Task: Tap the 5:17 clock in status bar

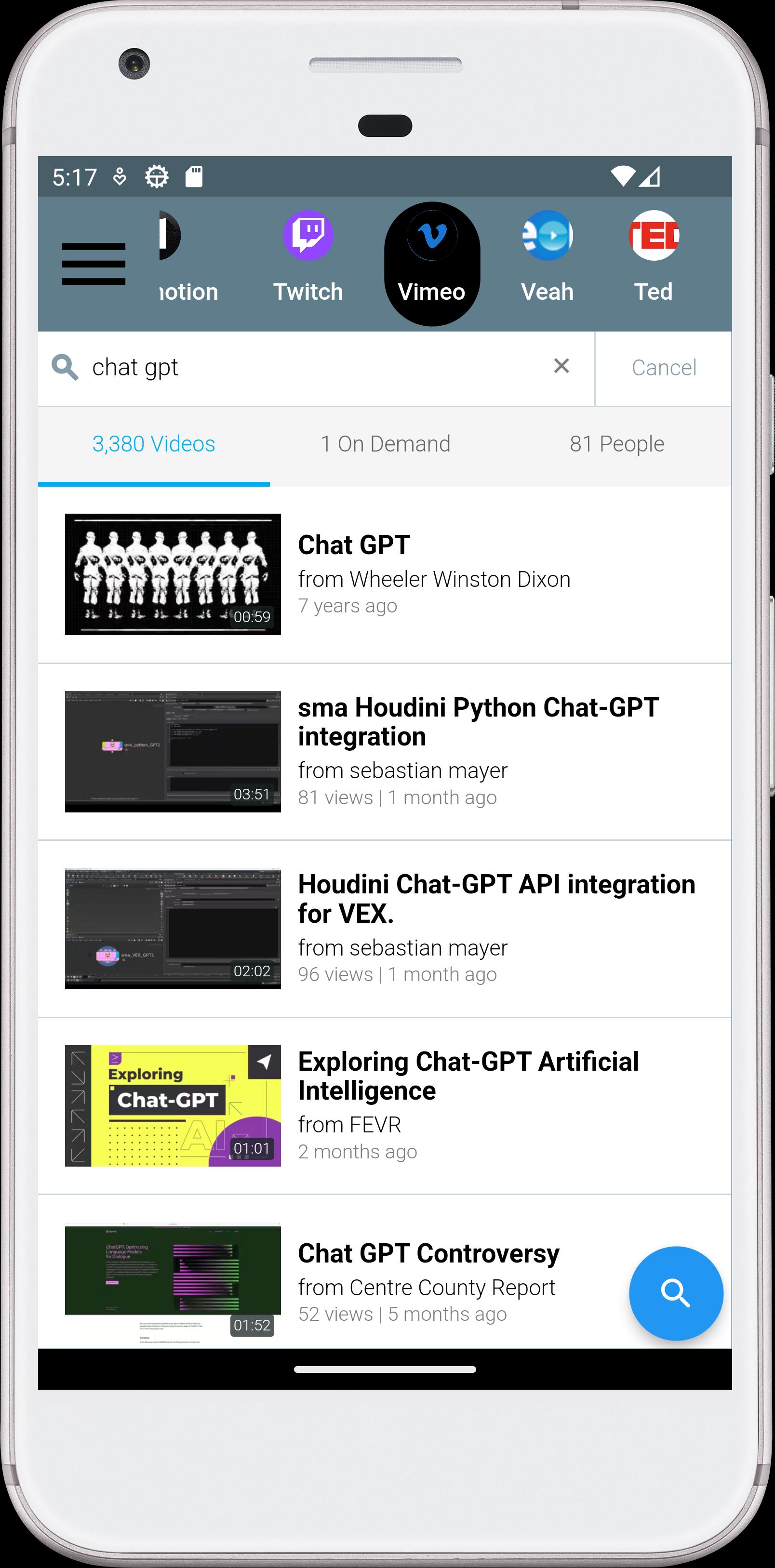Action: coord(75,177)
